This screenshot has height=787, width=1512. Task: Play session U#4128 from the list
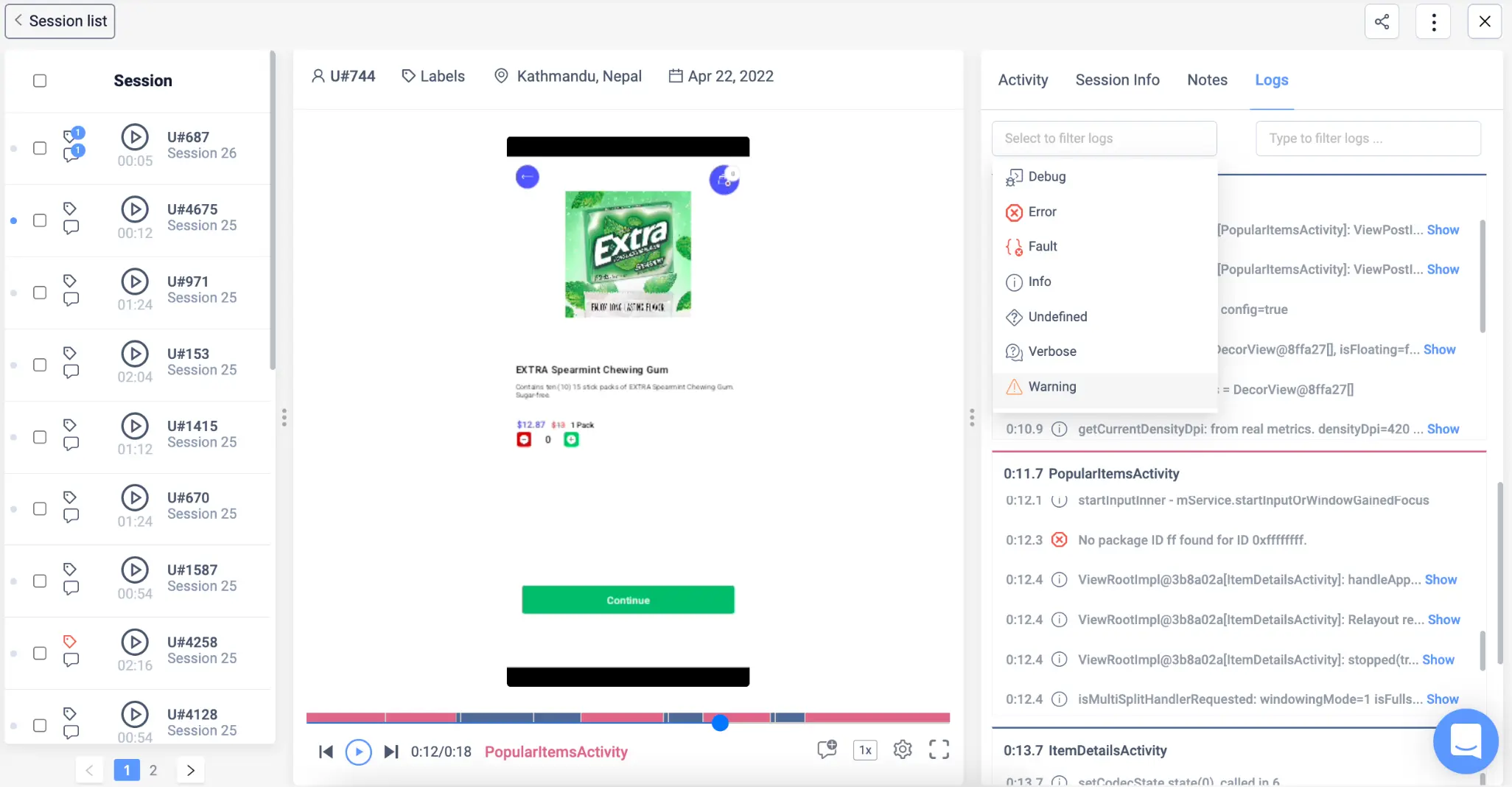(x=135, y=714)
